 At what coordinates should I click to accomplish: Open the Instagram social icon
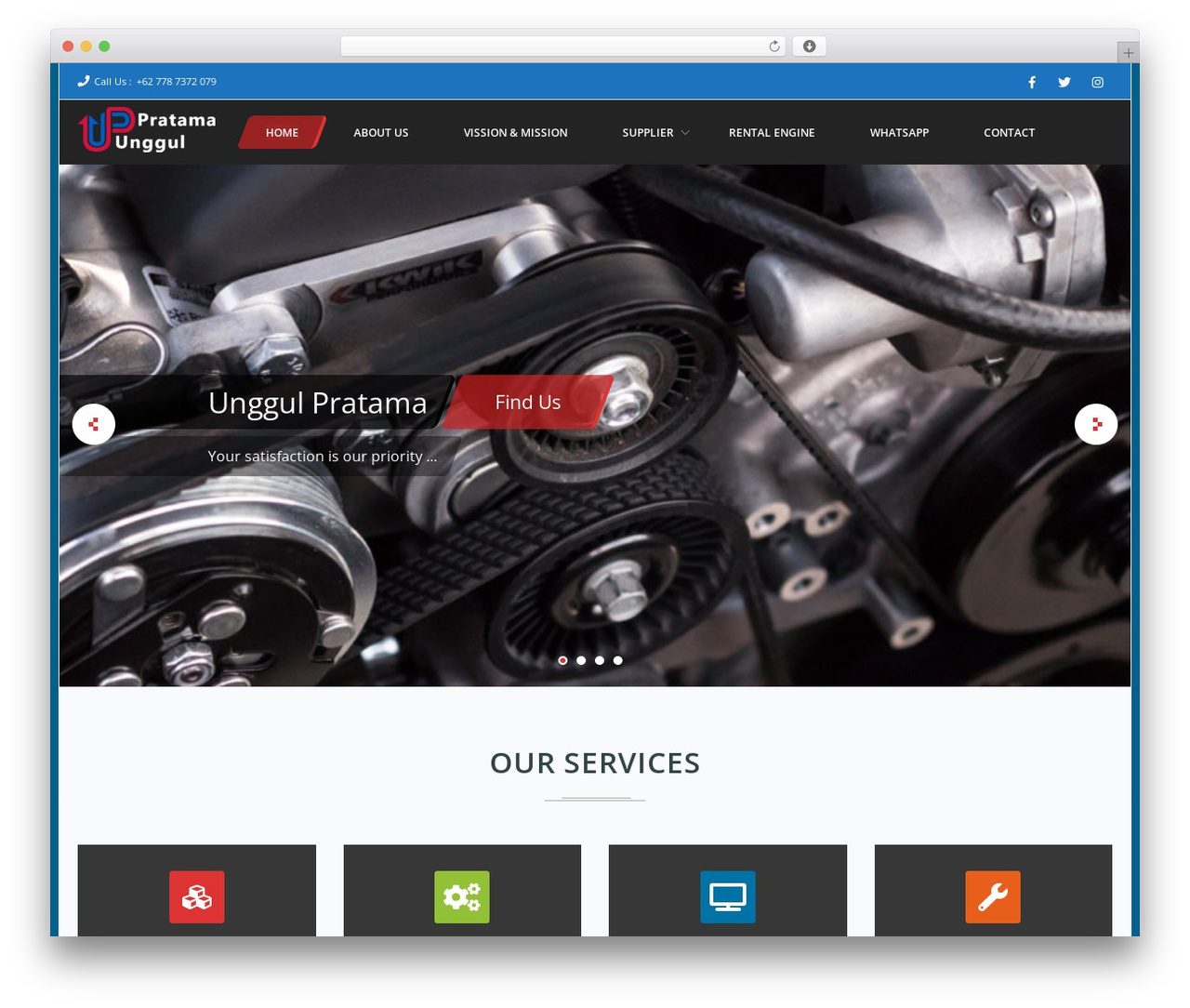1097,82
